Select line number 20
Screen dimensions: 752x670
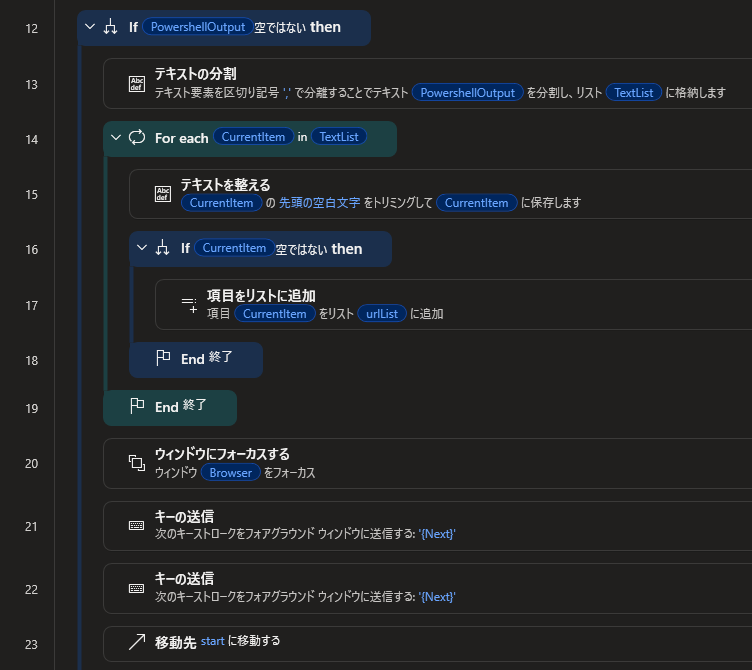click(x=32, y=464)
